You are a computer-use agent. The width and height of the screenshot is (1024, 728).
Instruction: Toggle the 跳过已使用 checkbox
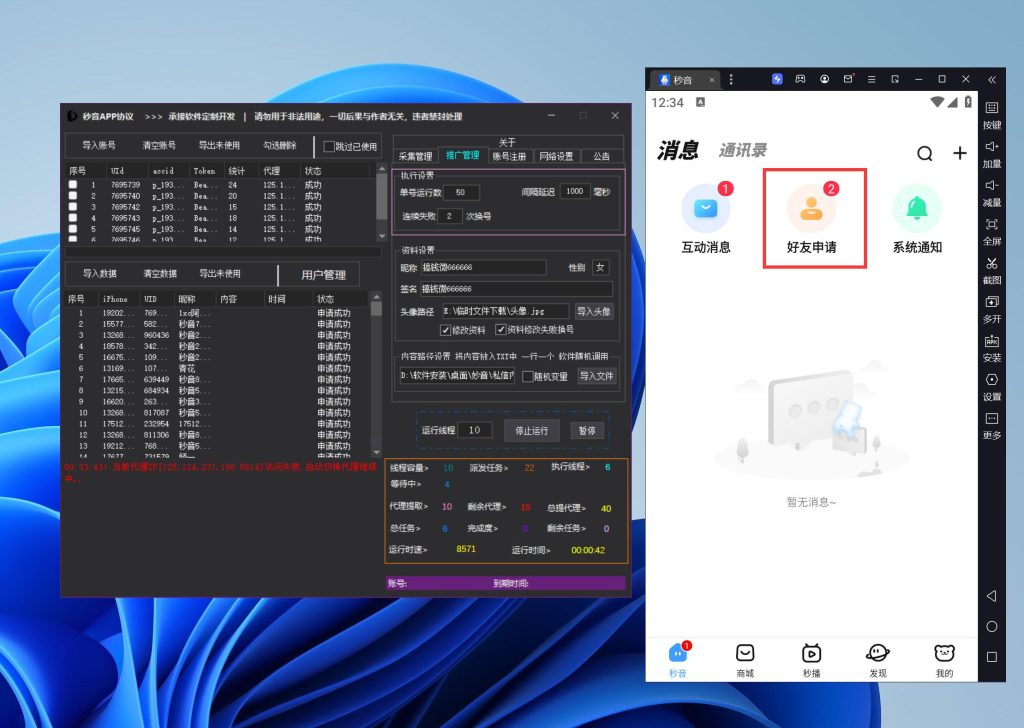(329, 147)
